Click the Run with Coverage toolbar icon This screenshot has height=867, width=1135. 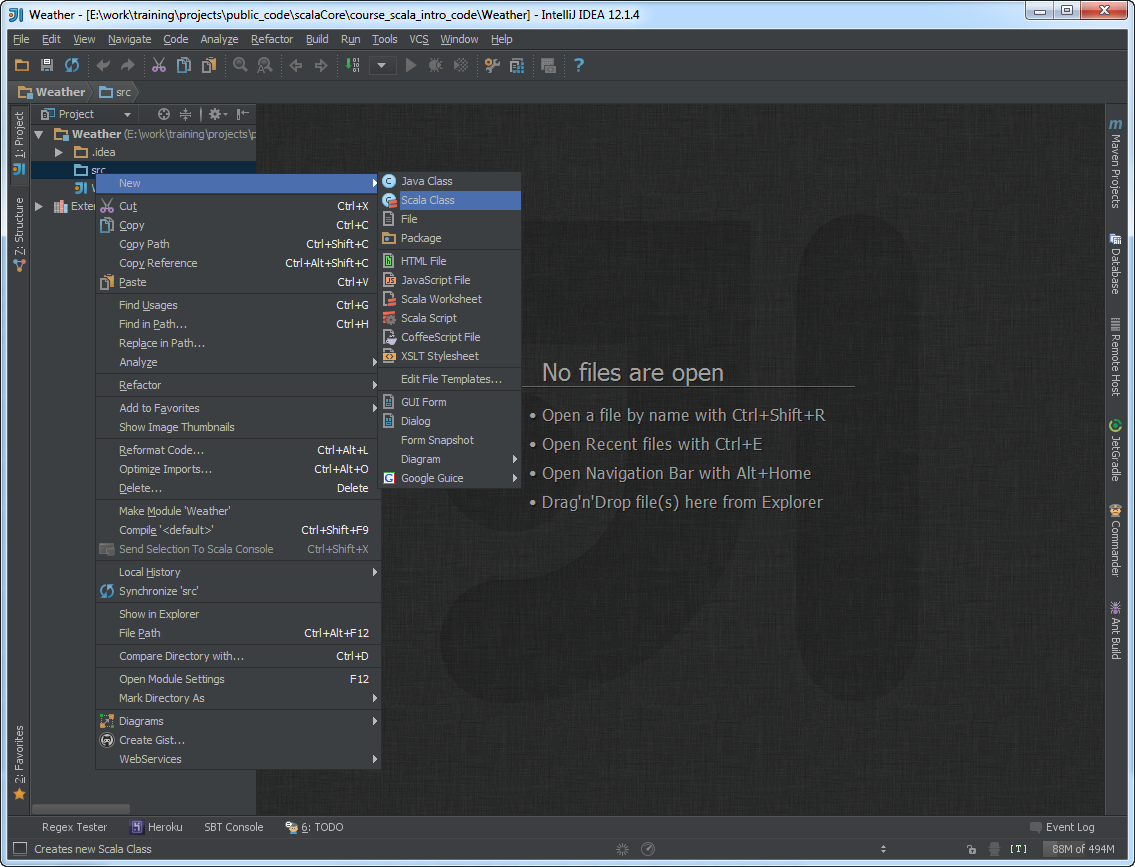point(460,65)
